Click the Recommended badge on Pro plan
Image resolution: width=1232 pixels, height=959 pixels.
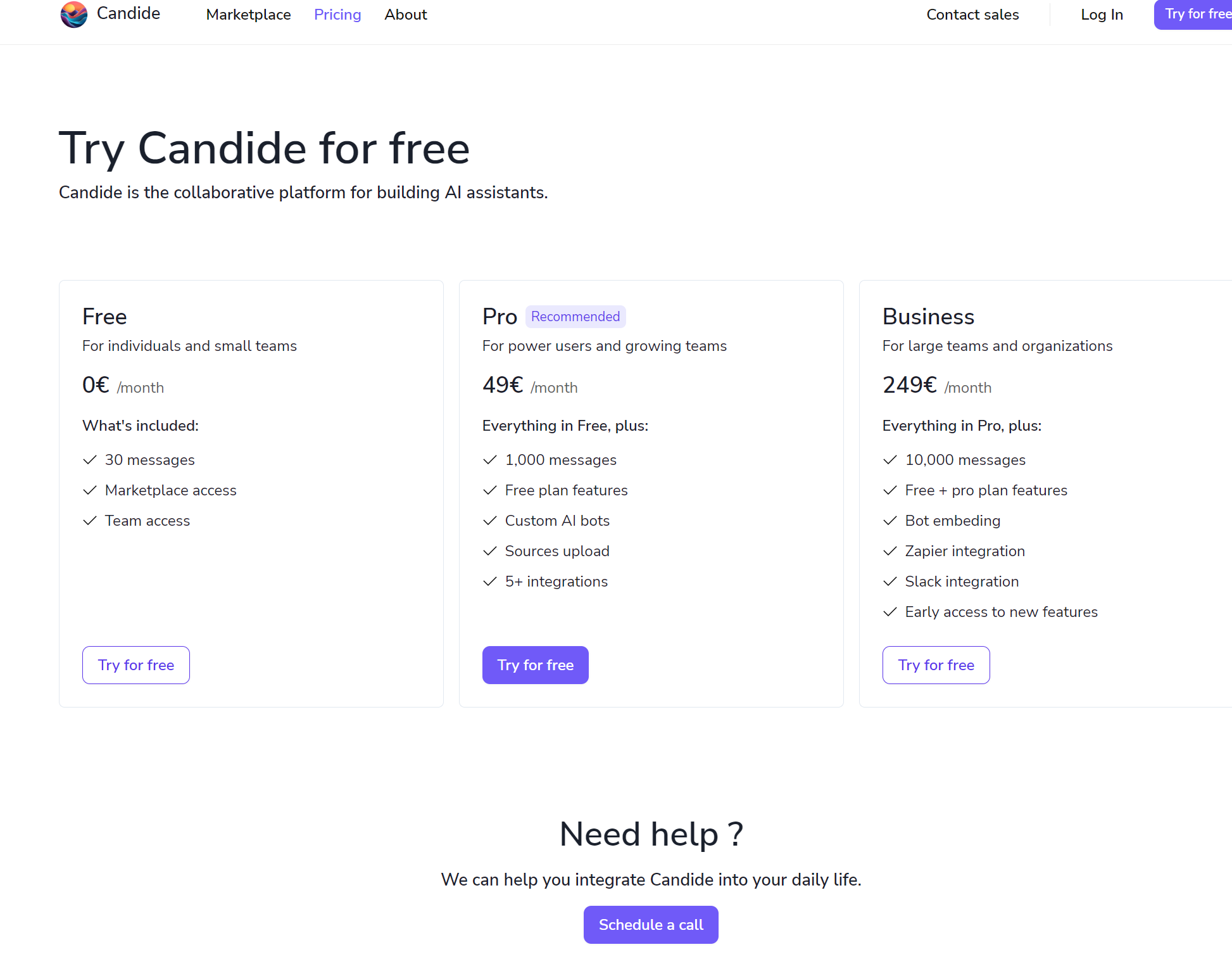coord(575,317)
